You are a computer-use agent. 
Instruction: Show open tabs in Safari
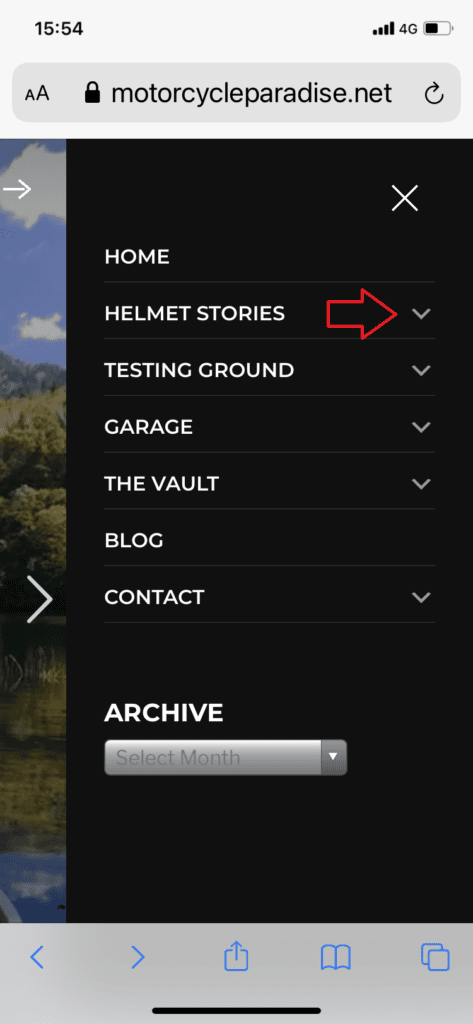[x=435, y=957]
